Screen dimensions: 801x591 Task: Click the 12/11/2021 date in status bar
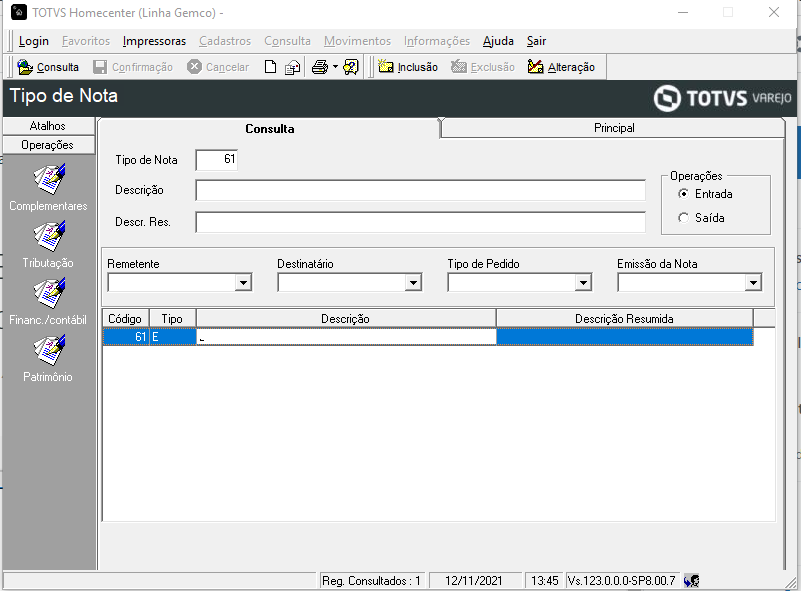coord(474,581)
